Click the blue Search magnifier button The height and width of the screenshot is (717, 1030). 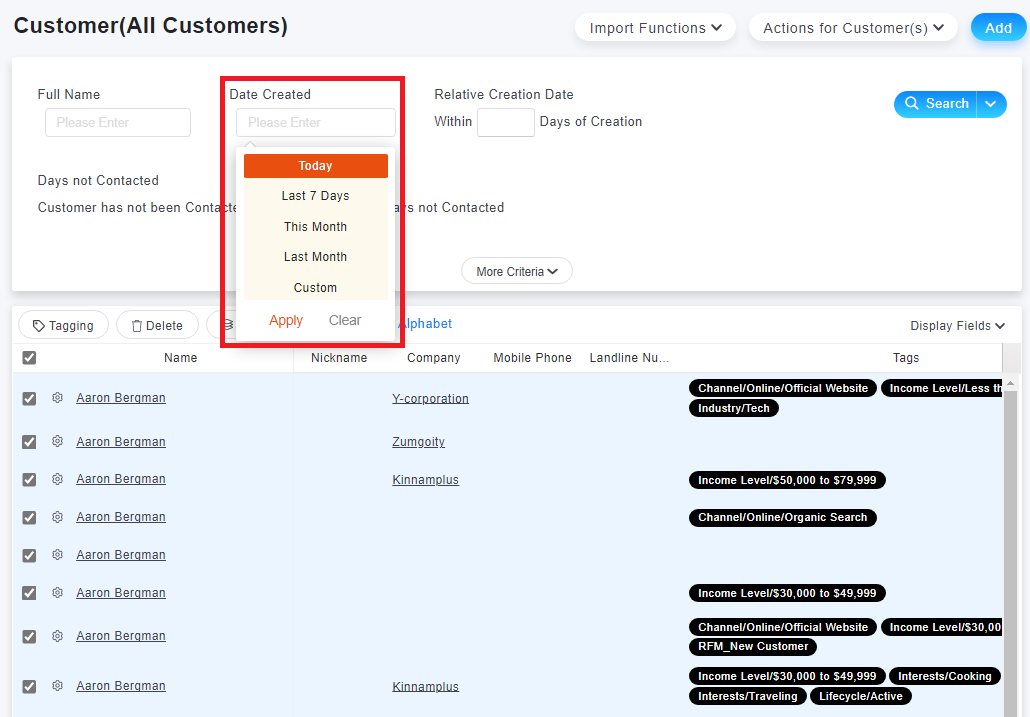pos(936,104)
